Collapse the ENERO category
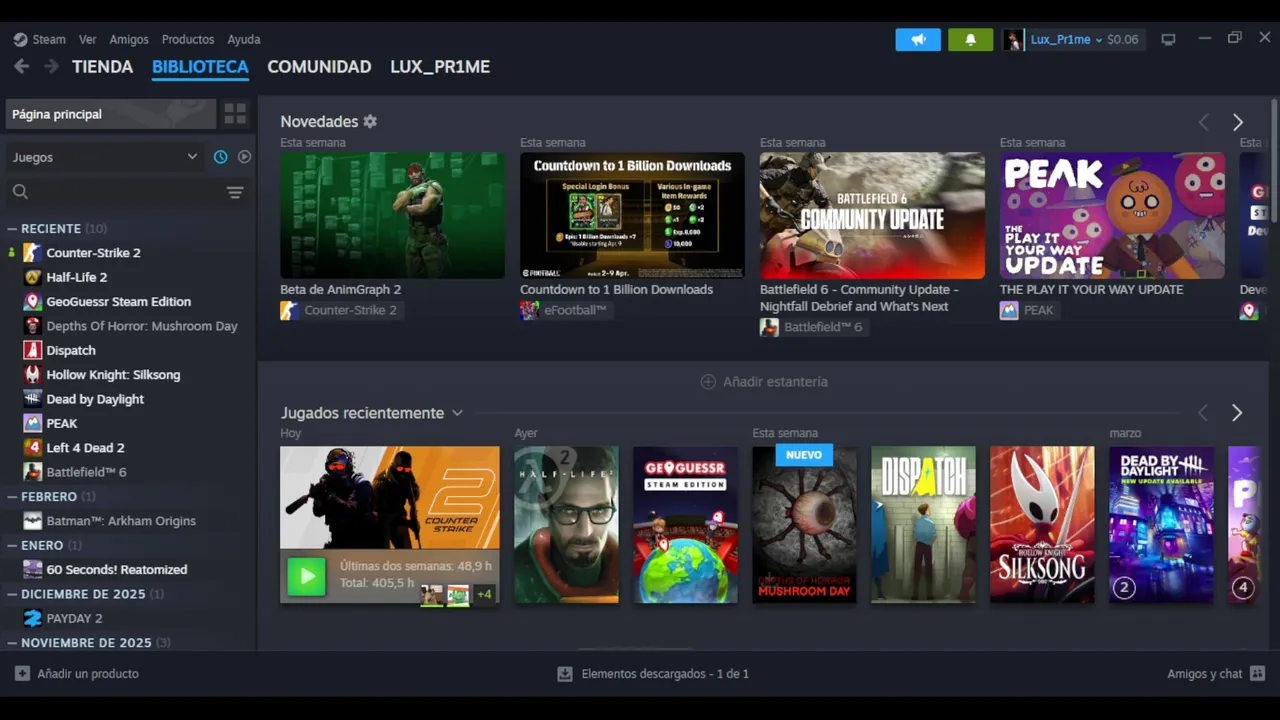The height and width of the screenshot is (720, 1280). [x=12, y=545]
